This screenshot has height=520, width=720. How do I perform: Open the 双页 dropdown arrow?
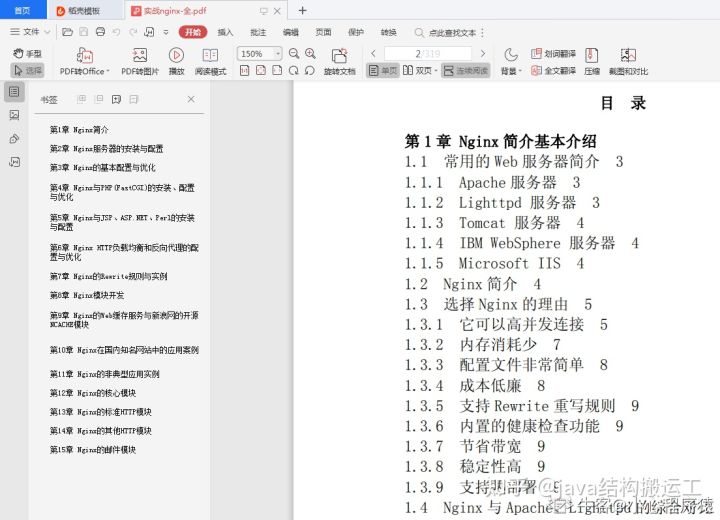[435, 71]
